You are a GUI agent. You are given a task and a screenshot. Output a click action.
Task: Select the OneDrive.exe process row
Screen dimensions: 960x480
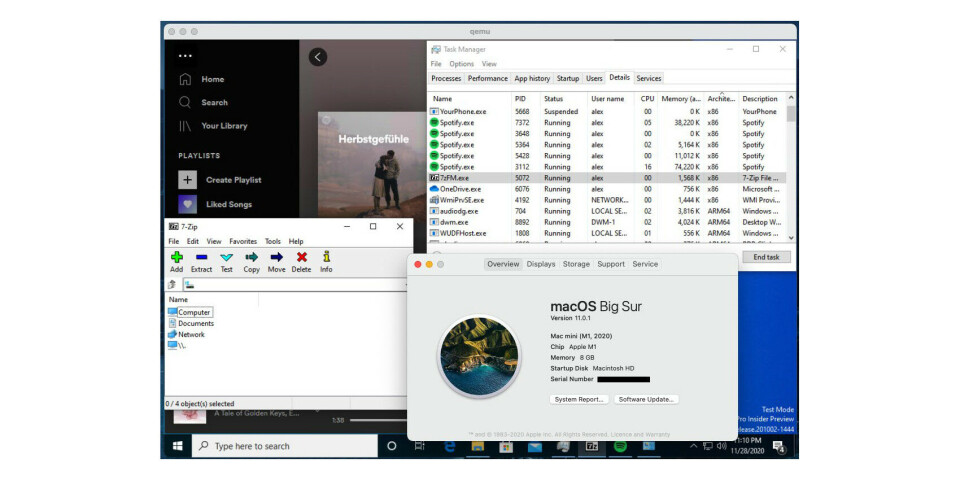[607, 189]
